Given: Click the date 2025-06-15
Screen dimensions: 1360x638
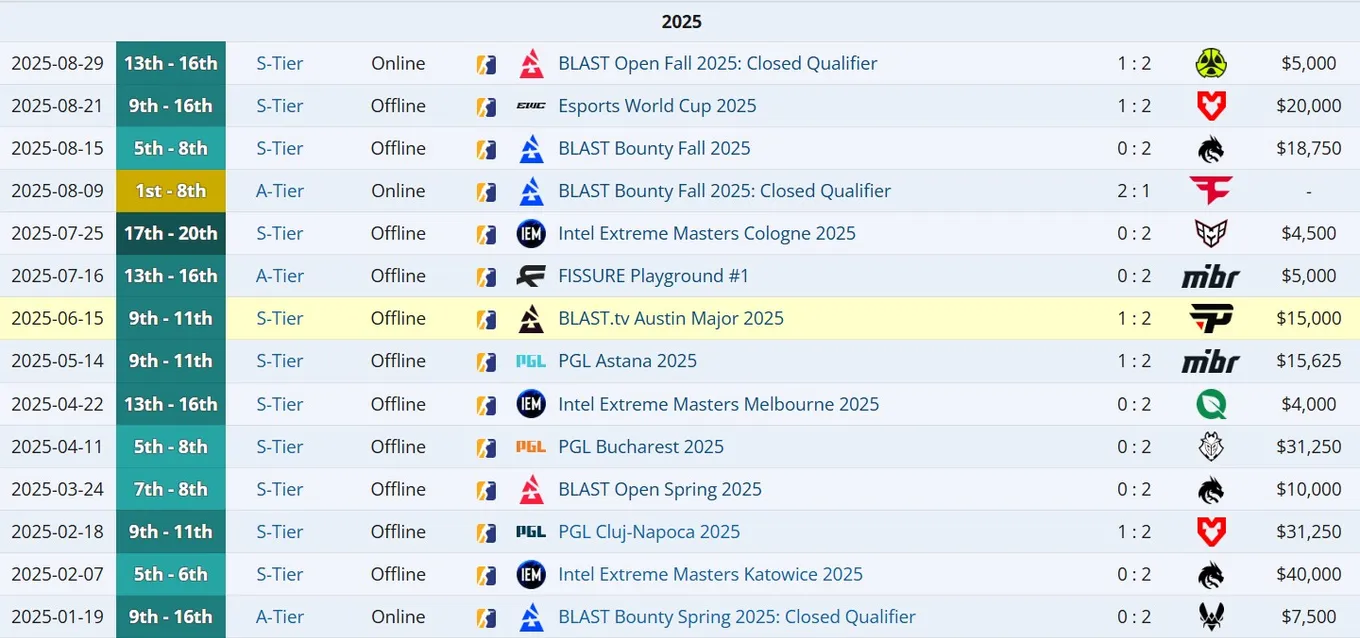Looking at the screenshot, I should (58, 318).
